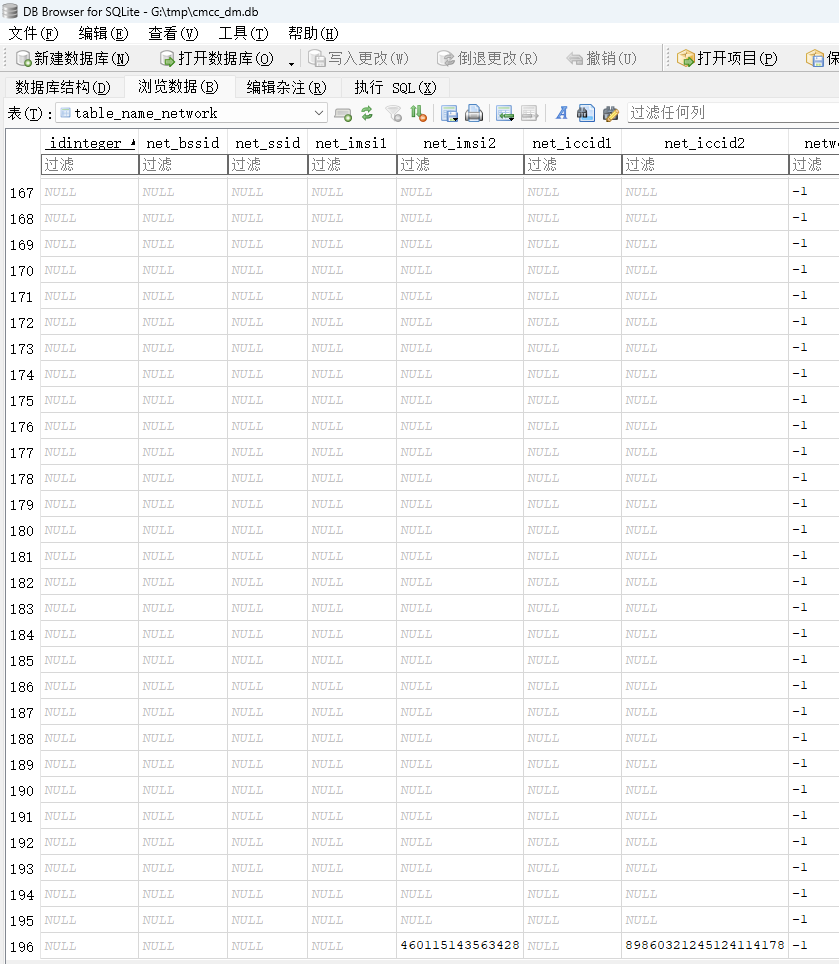This screenshot has width=839, height=964.
Task: Open the 编辑 (Edit) menu
Action: pos(103,34)
